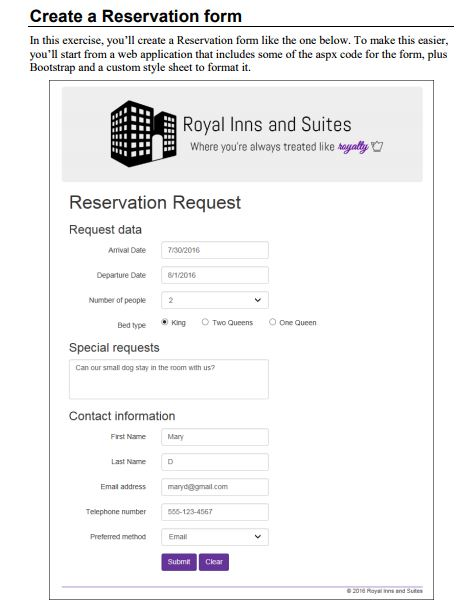The width and height of the screenshot is (471, 607).
Task: Click the Email address label
Action: point(123,487)
